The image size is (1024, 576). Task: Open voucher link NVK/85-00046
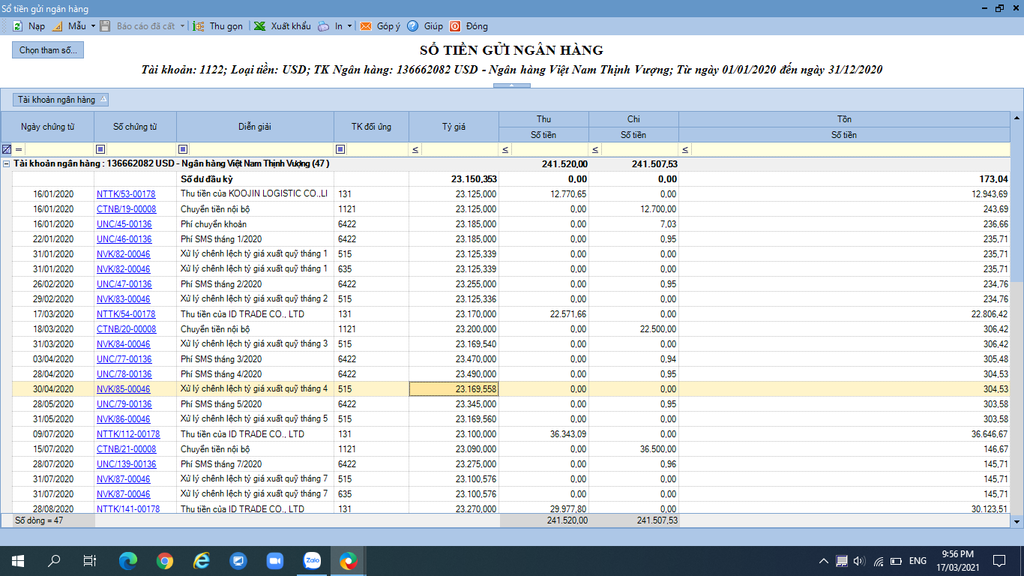[x=123, y=389]
